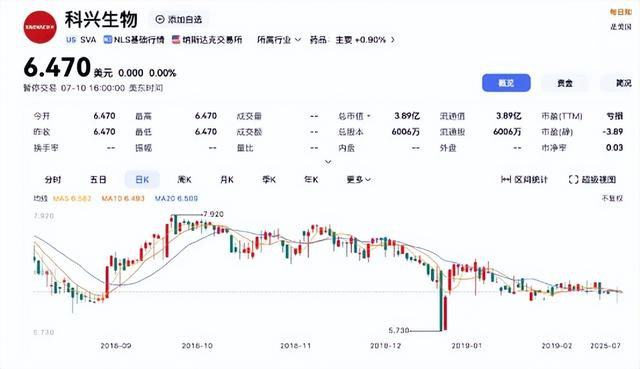Image resolution: width=640 pixels, height=369 pixels.
Task: Click the US market flag icon
Action: (71, 40)
